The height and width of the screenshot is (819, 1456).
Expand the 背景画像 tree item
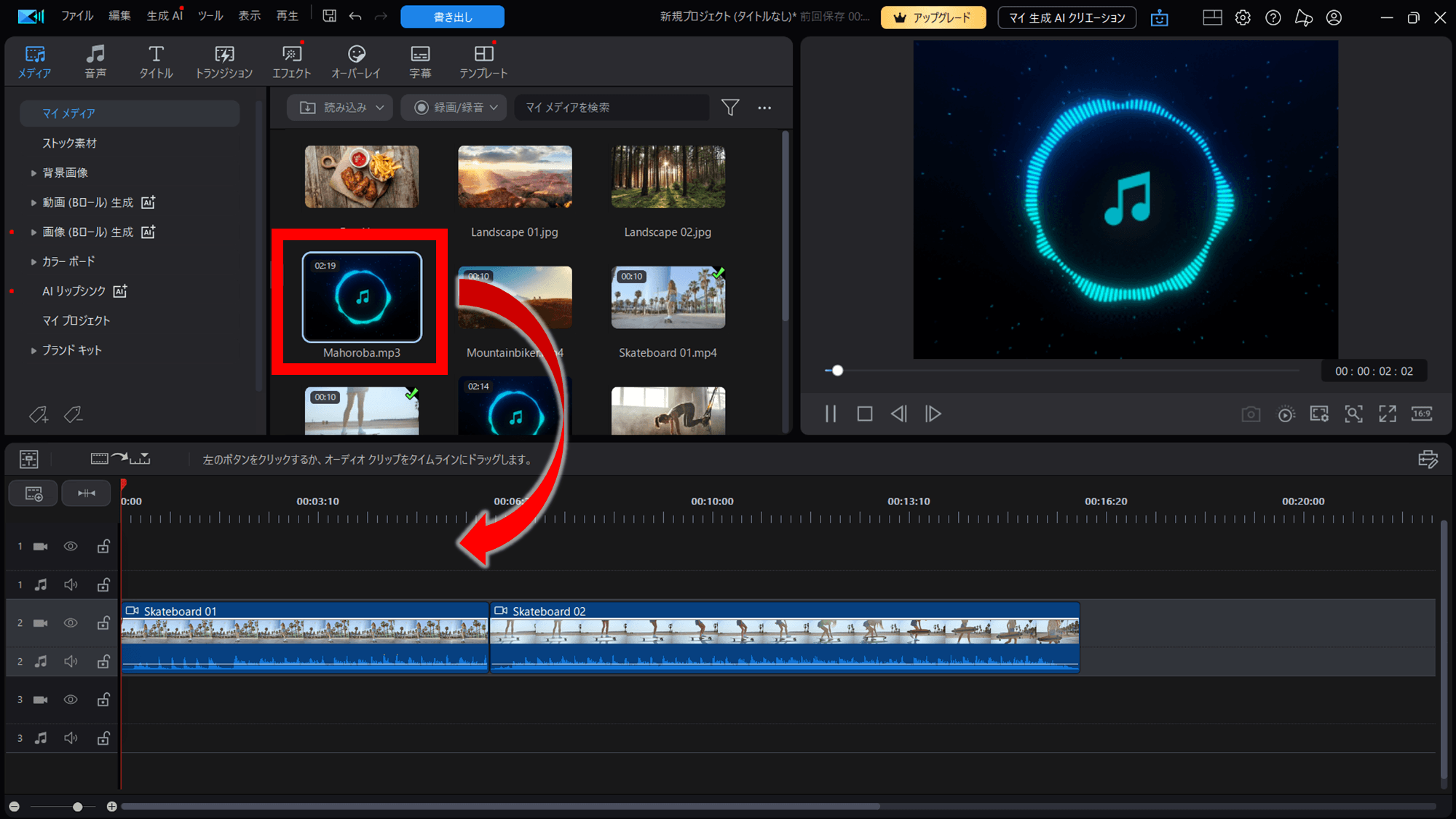[x=33, y=173]
